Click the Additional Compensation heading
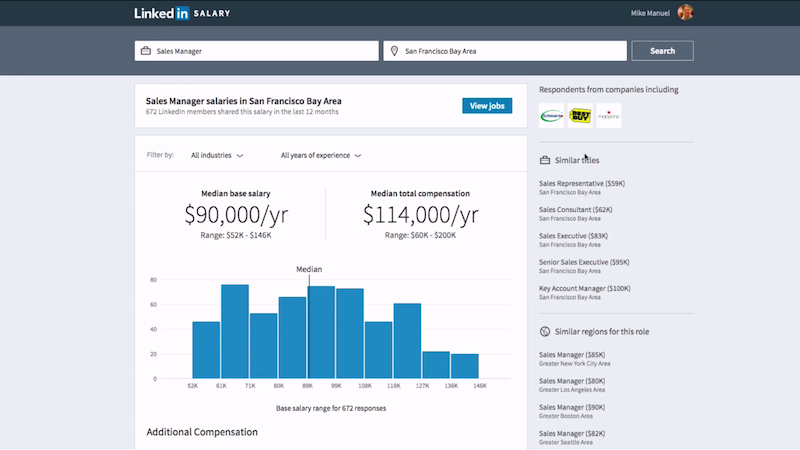 (x=202, y=432)
